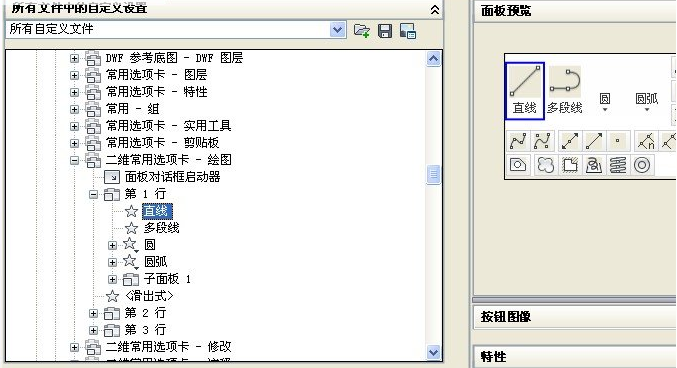The height and width of the screenshot is (368, 677).
Task: Click the 特性 pane header
Action: 575,357
